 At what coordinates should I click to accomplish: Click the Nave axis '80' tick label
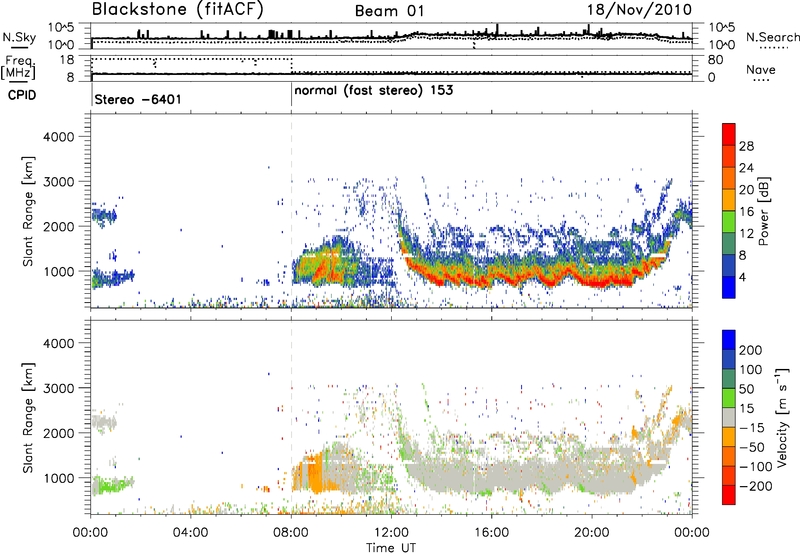pos(715,60)
